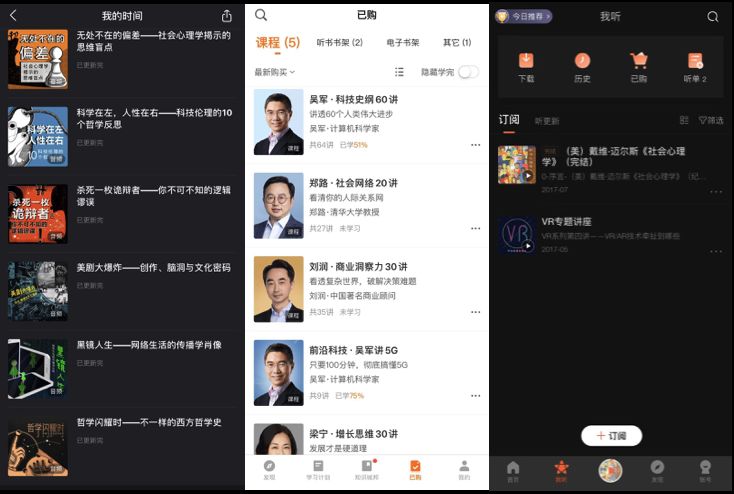
Task: Open more options for 吴军·科技史纲60讲
Action: 476,145
